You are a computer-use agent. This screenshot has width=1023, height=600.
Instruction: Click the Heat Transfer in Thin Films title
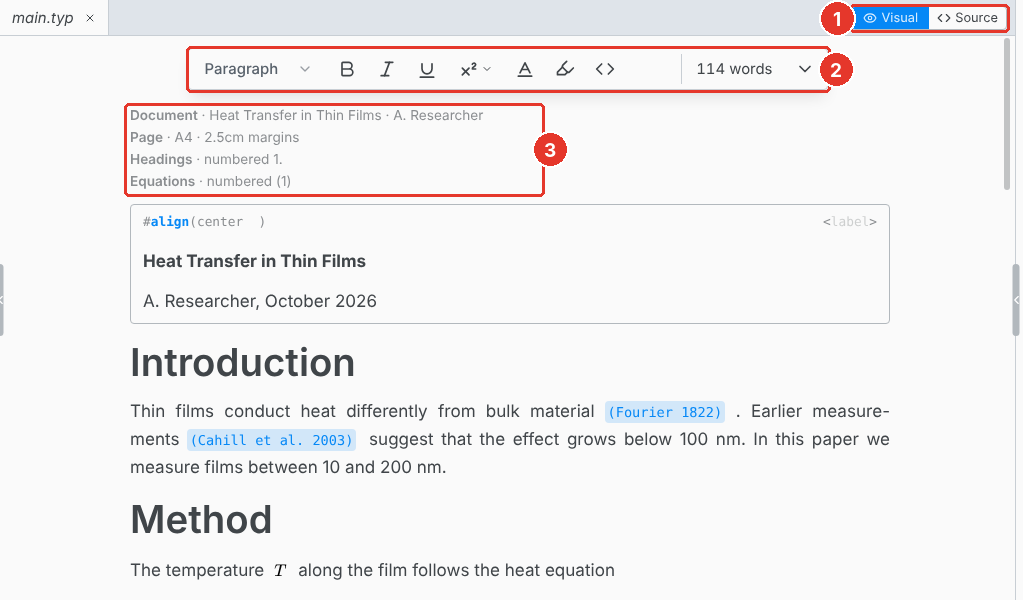click(254, 262)
